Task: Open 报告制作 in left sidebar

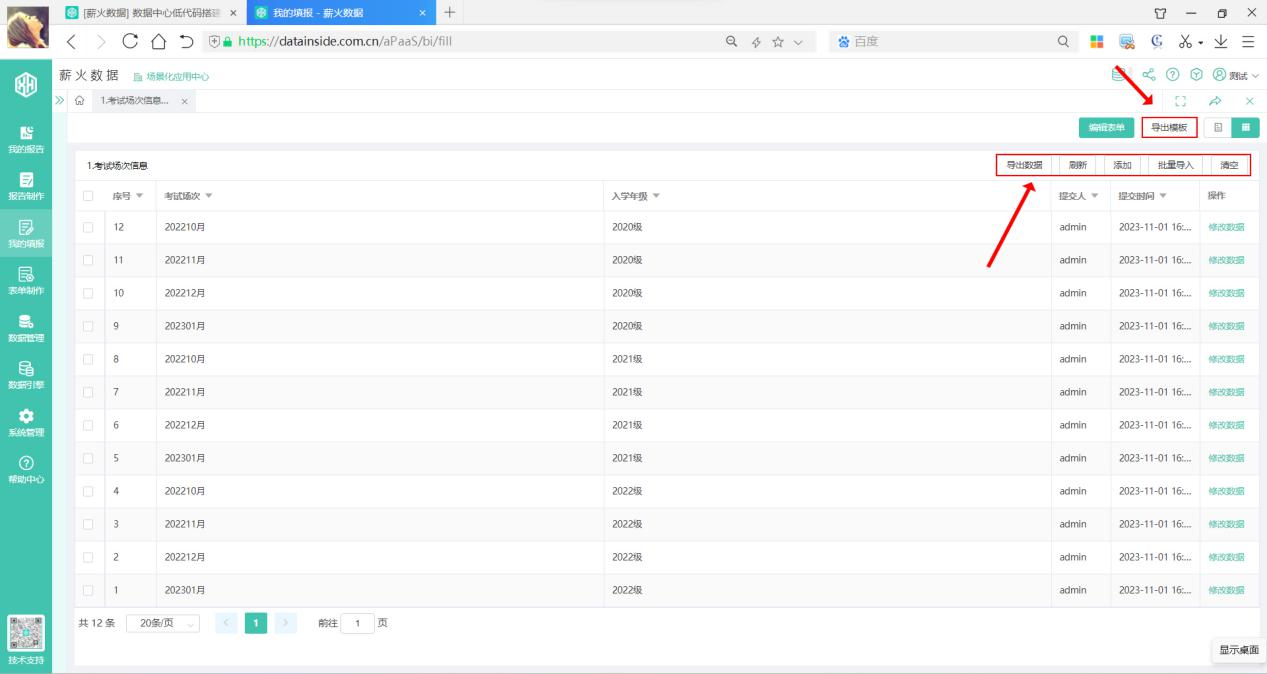Action: (x=26, y=186)
